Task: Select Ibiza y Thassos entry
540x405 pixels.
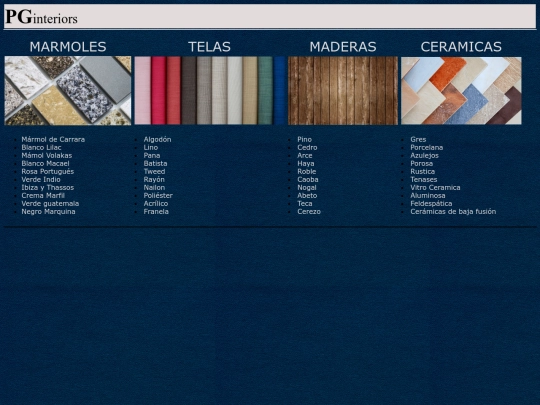Action: [x=48, y=187]
